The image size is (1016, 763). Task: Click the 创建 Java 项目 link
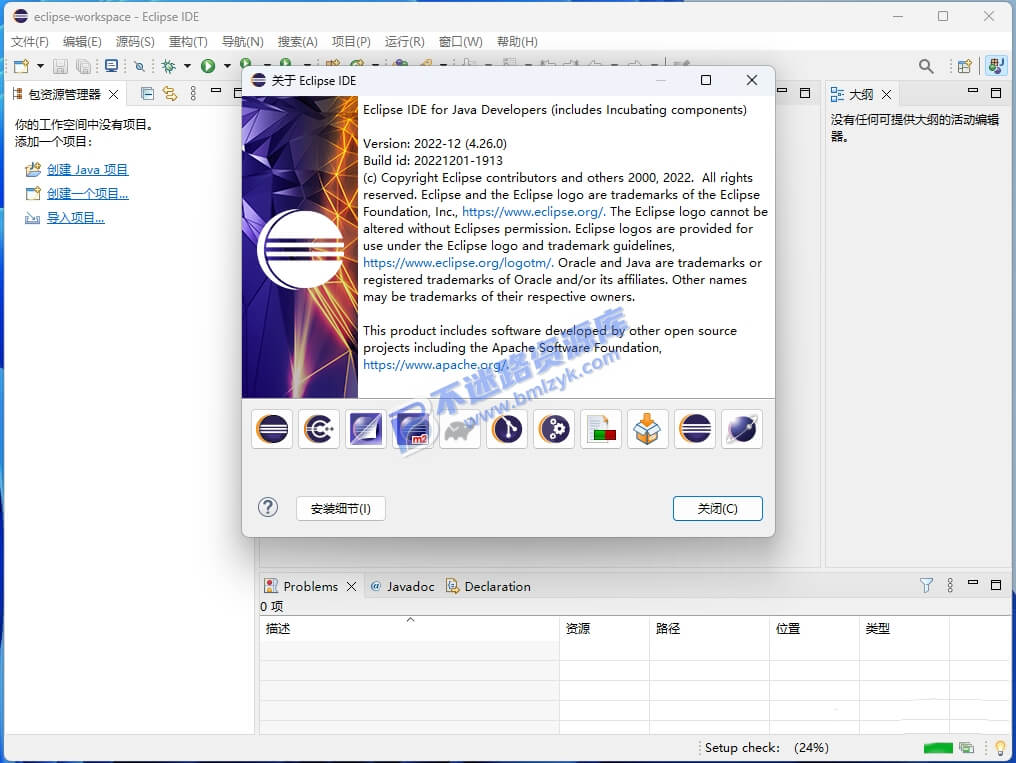(87, 170)
